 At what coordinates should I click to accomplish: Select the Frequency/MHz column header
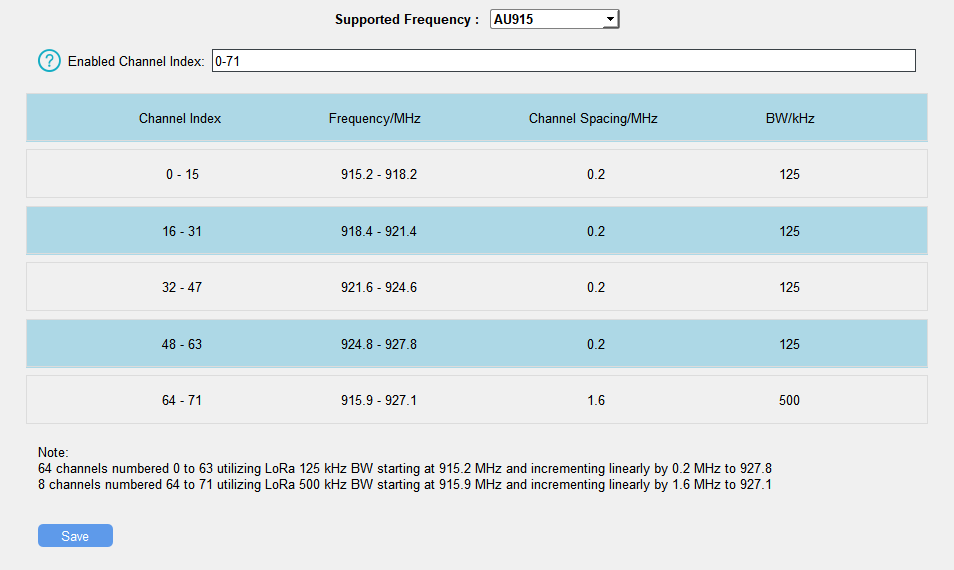point(375,118)
